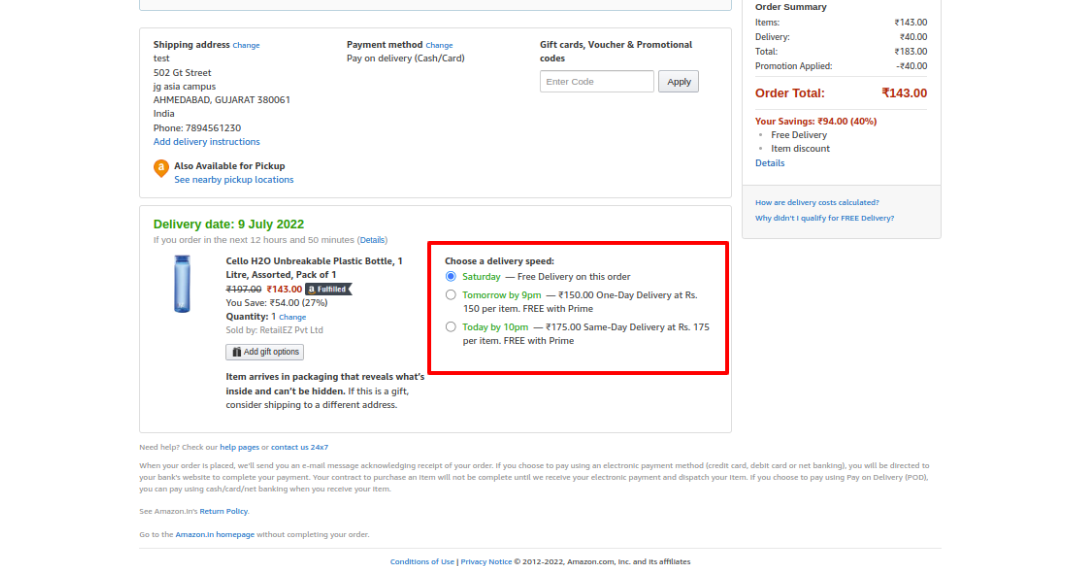The image size is (1080, 566).
Task: Click the Order Total ₹143.00 amount
Action: click(x=904, y=93)
